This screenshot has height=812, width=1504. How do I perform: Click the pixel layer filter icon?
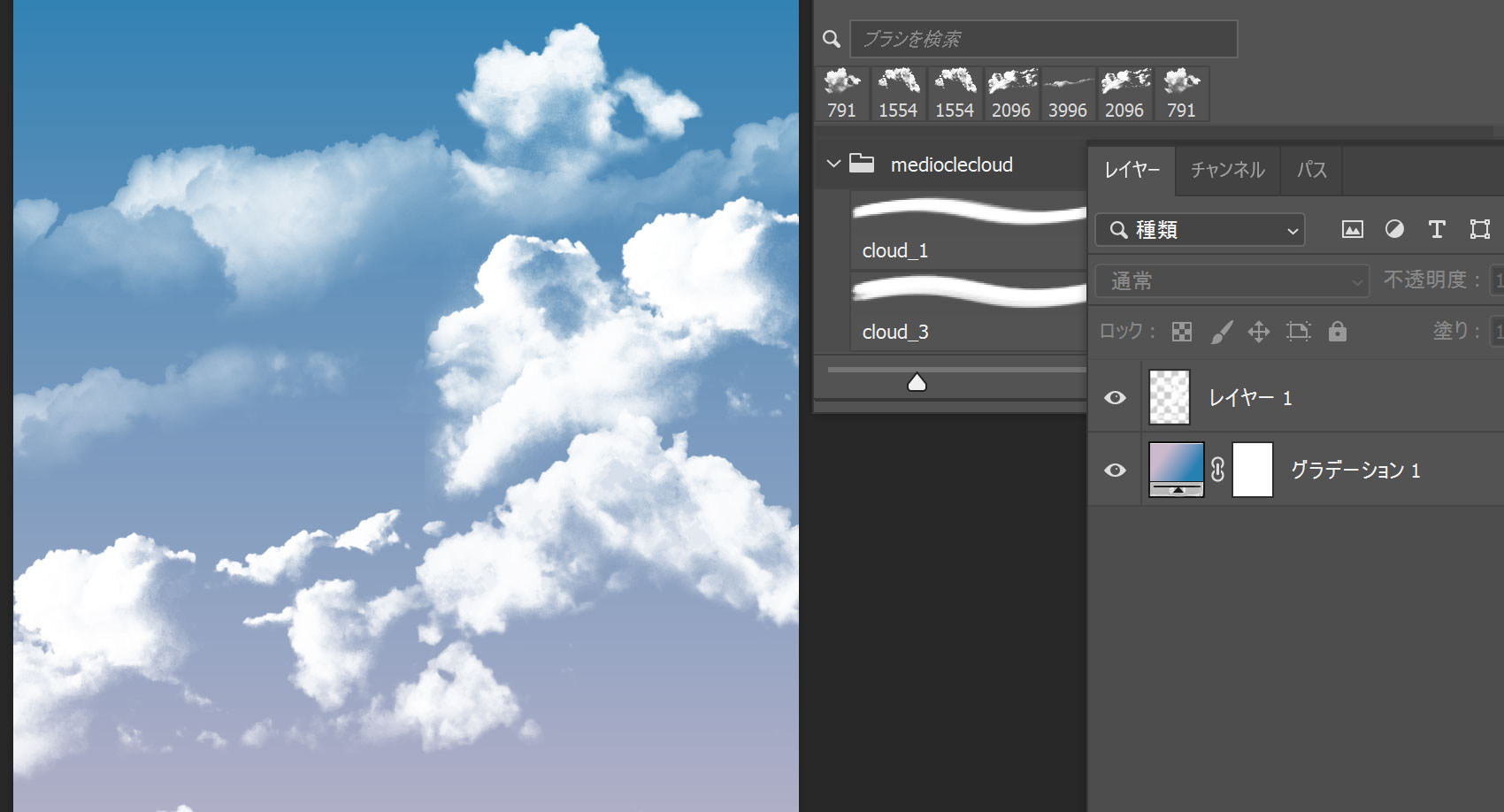[x=1352, y=230]
